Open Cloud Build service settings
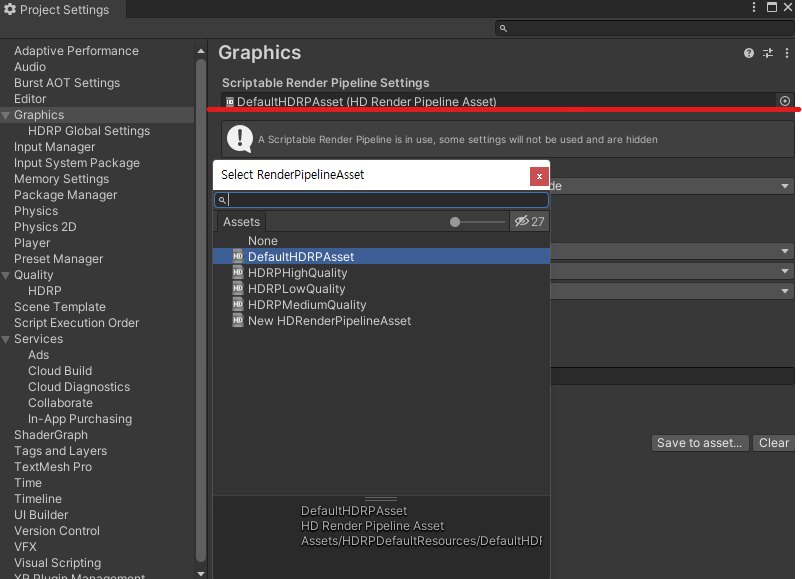 pyautogui.click(x=60, y=371)
